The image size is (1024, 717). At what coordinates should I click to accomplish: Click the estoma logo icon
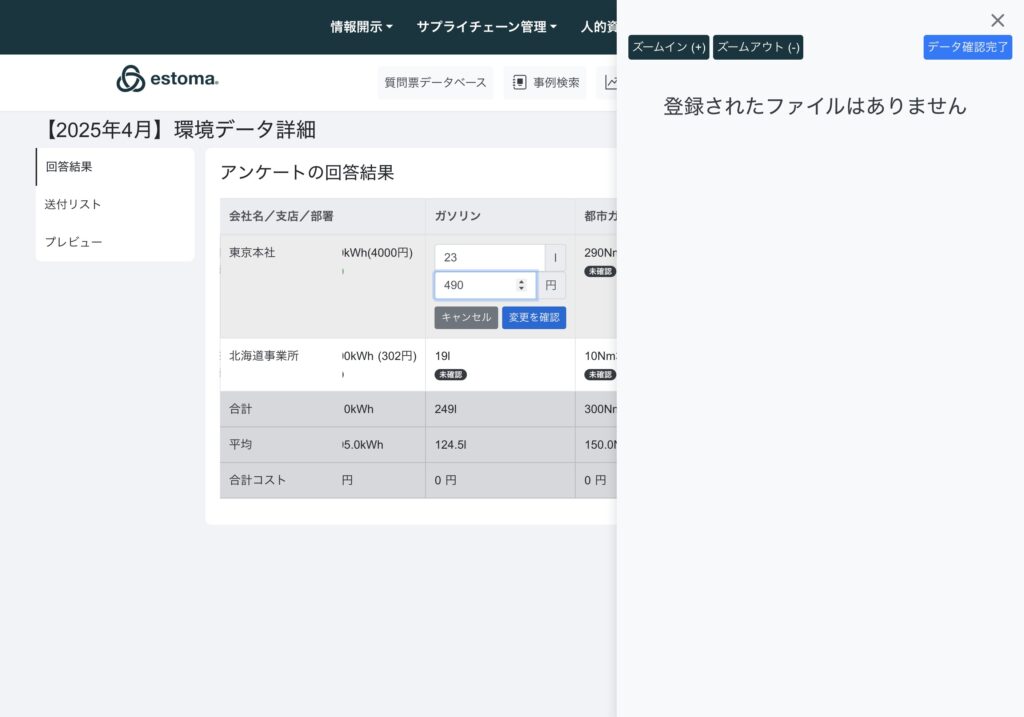[x=130, y=79]
